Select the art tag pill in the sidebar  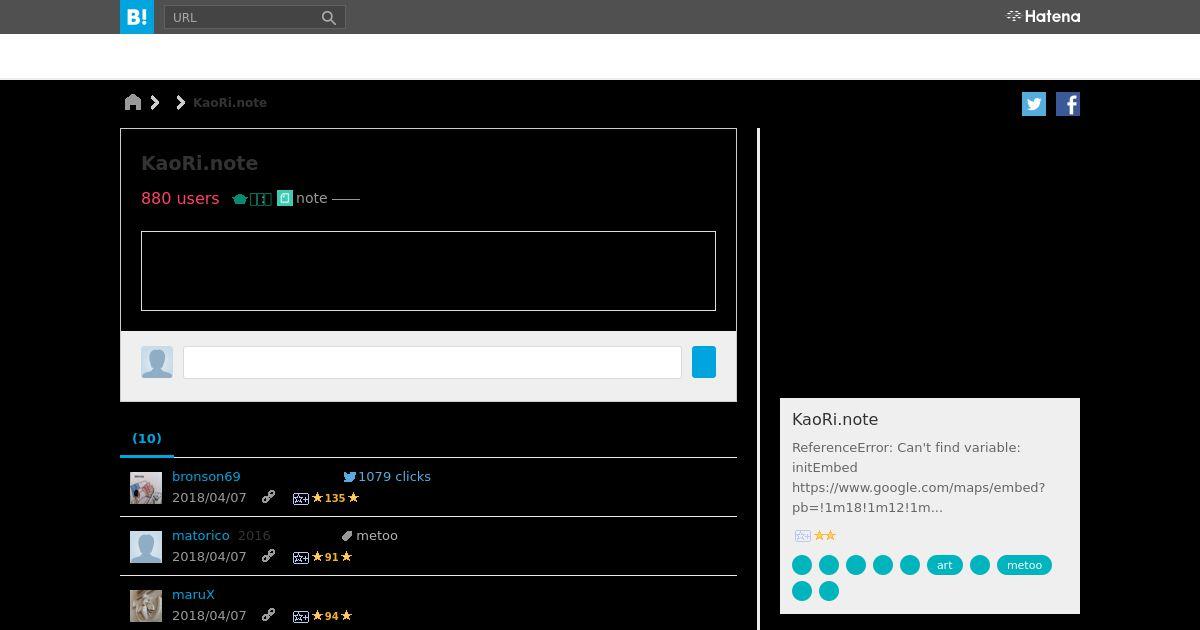pos(945,565)
